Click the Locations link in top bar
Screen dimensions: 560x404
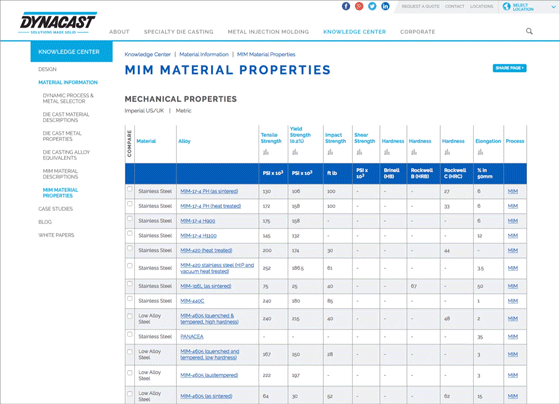(481, 6)
